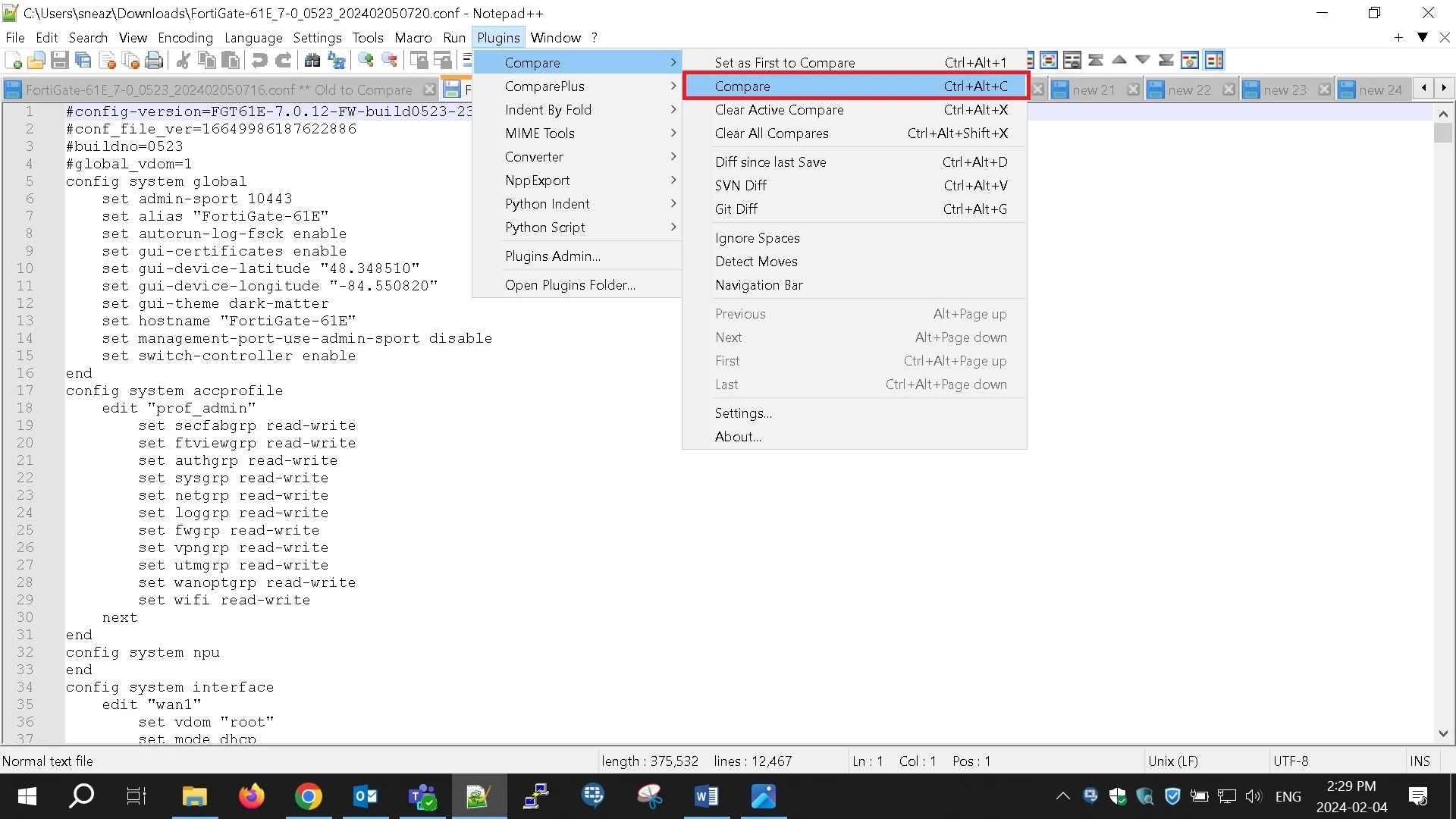
Task: Open the tab list dropdown triangle
Action: [x=1423, y=37]
